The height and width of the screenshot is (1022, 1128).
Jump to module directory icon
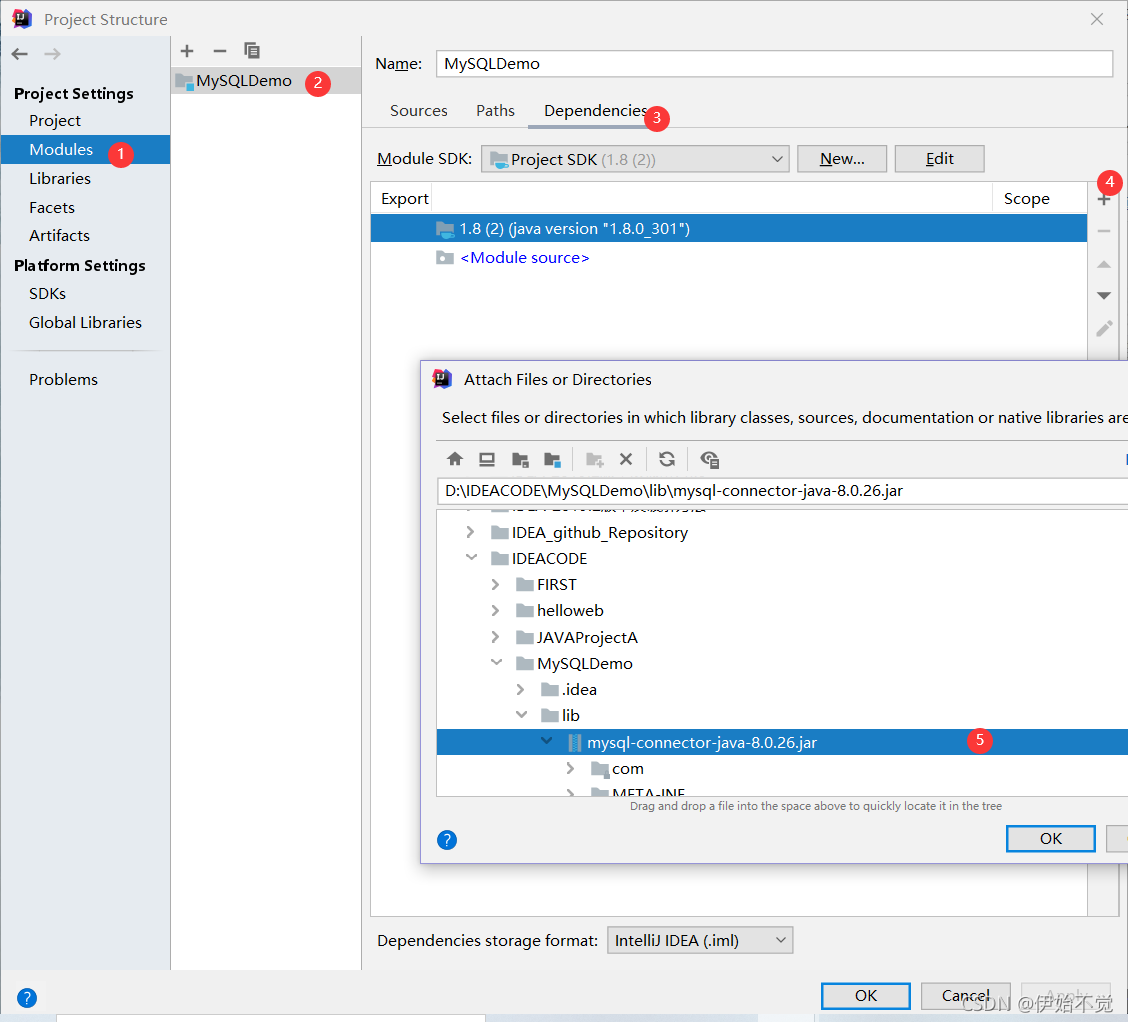552,459
